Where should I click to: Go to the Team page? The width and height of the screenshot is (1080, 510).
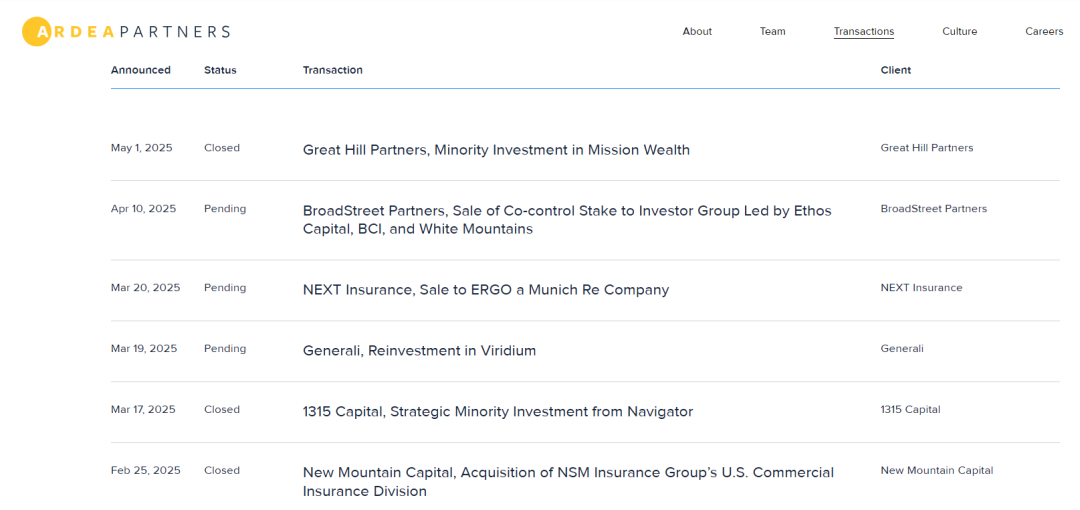pos(772,32)
